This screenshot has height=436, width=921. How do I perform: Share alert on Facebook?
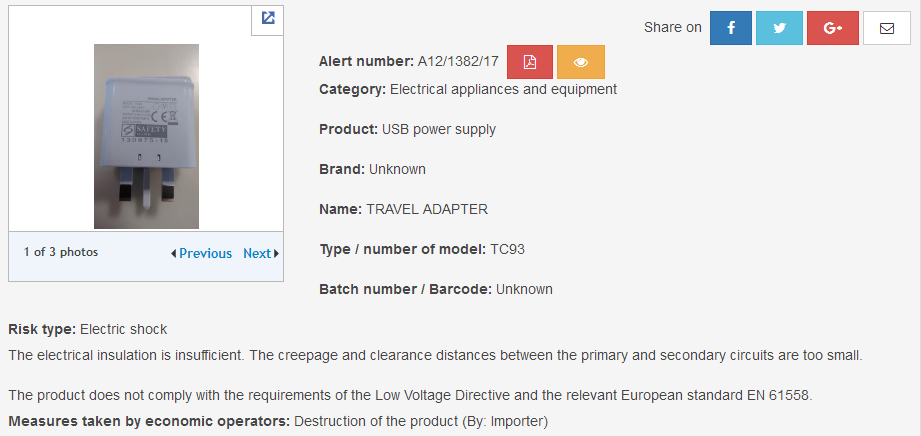731,28
